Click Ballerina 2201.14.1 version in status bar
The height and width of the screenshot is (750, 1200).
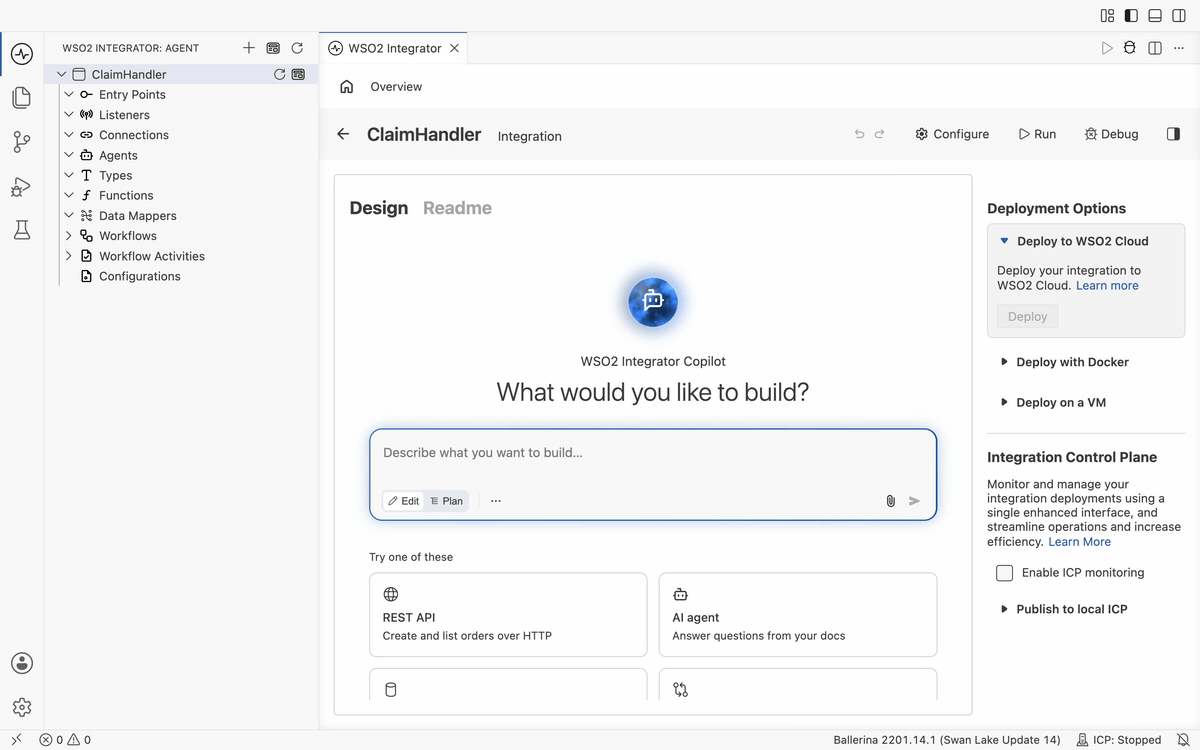click(x=946, y=740)
